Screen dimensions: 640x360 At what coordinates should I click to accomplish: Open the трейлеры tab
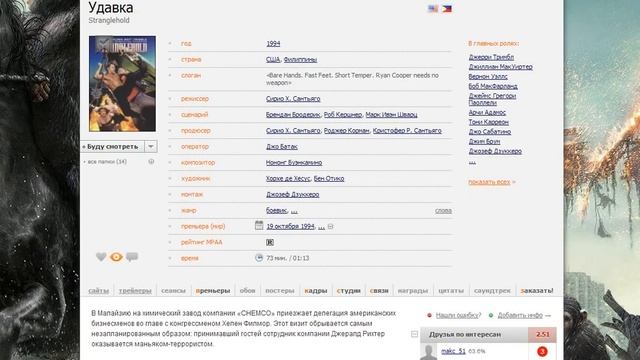[135, 291]
